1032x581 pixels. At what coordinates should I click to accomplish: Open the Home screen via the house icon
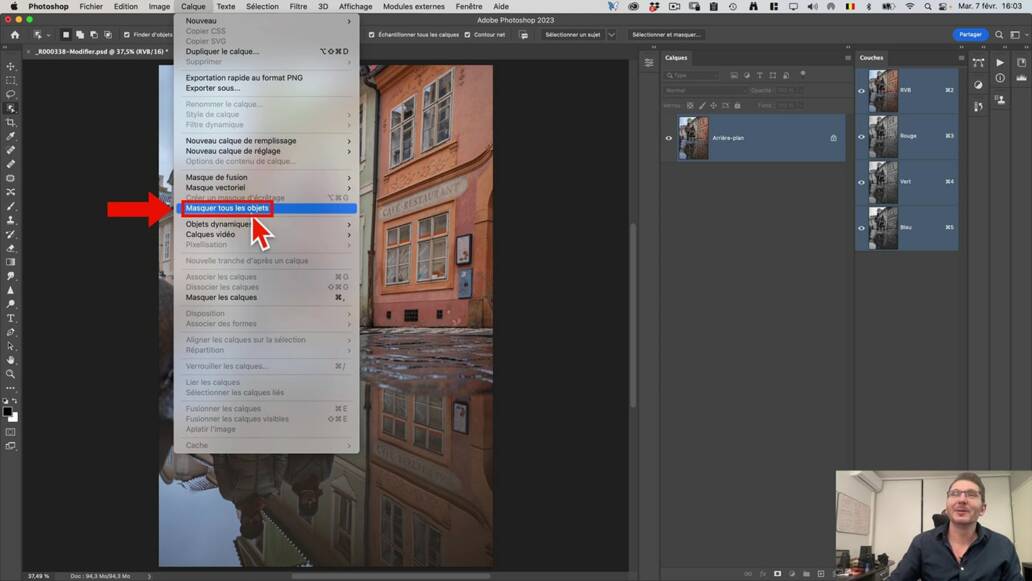point(14,33)
